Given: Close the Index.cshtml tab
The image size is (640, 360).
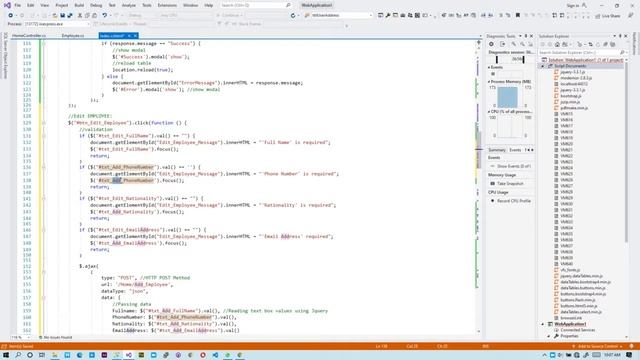Looking at the screenshot, I should point(136,36).
